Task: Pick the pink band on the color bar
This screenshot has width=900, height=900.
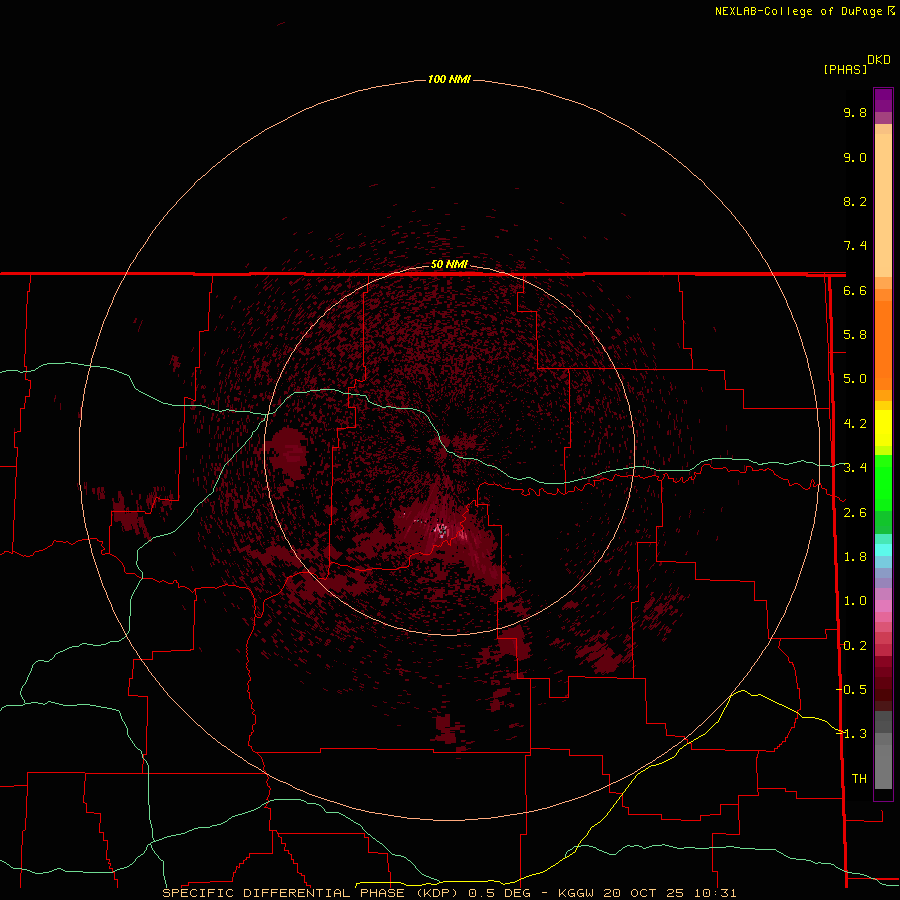Action: pos(883,606)
